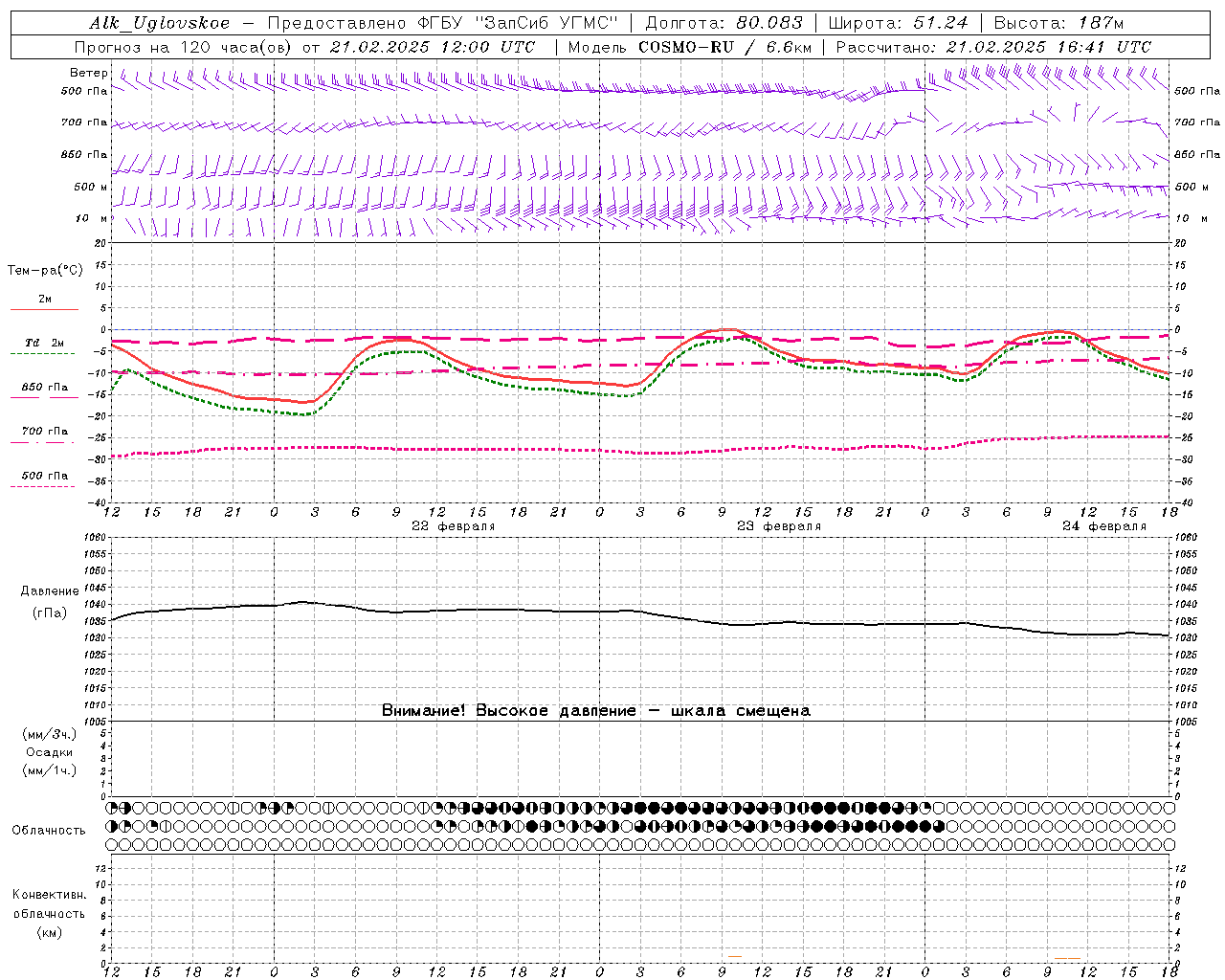Click the longitude value Долгота: 80.083
This screenshot has width=1225, height=980.
724,23
